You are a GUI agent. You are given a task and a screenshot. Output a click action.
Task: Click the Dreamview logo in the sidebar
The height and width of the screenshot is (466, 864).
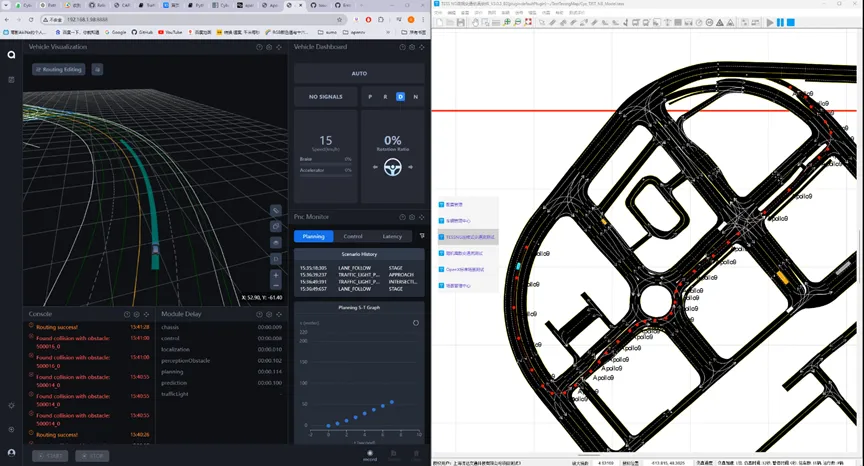point(11,55)
